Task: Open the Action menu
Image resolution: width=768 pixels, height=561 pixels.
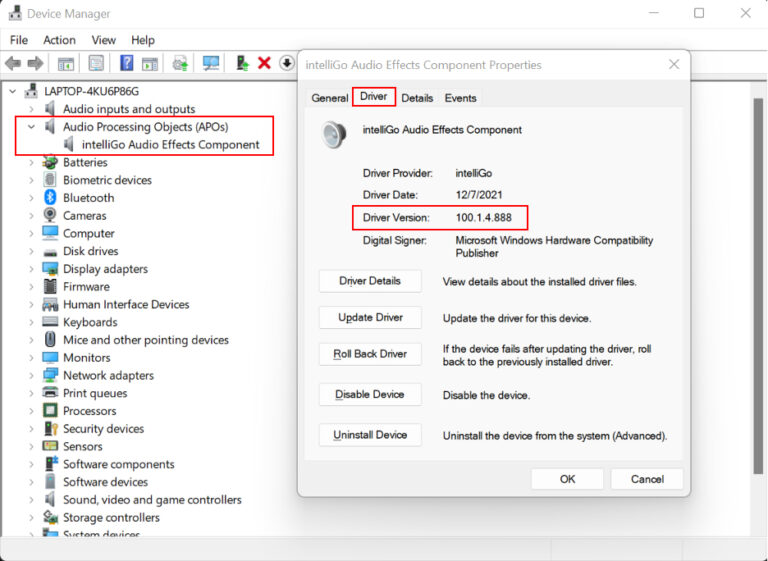Action: [59, 40]
